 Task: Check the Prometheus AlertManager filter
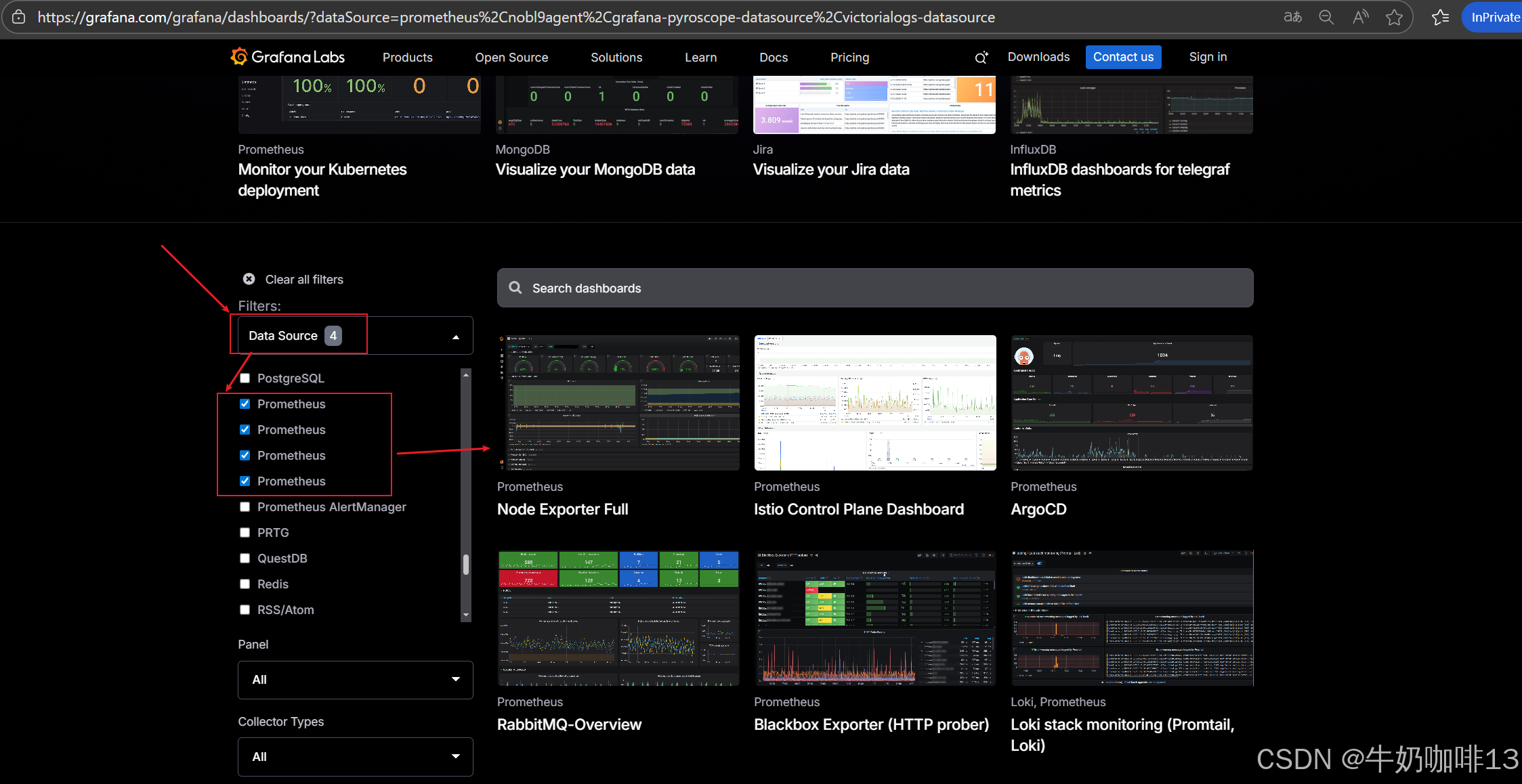click(x=245, y=507)
